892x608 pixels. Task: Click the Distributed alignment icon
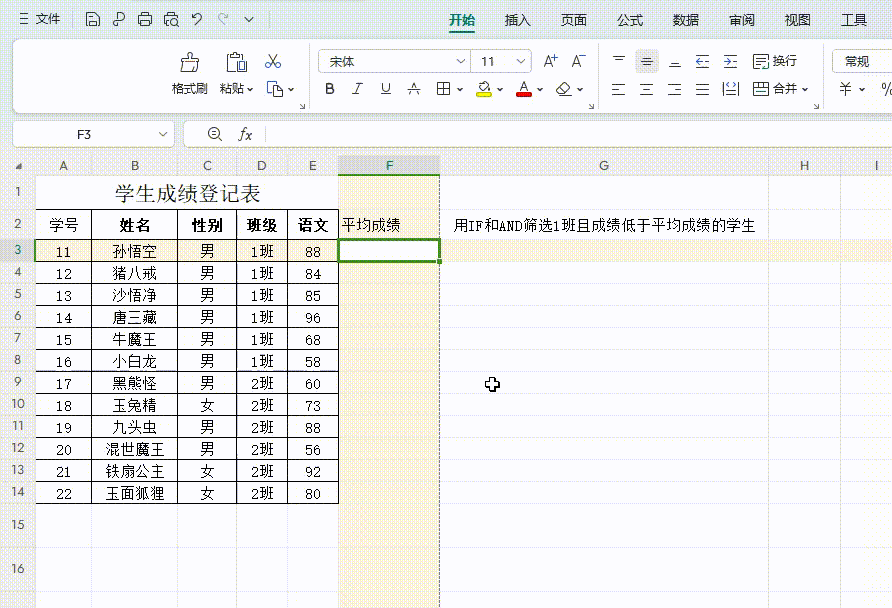point(730,89)
